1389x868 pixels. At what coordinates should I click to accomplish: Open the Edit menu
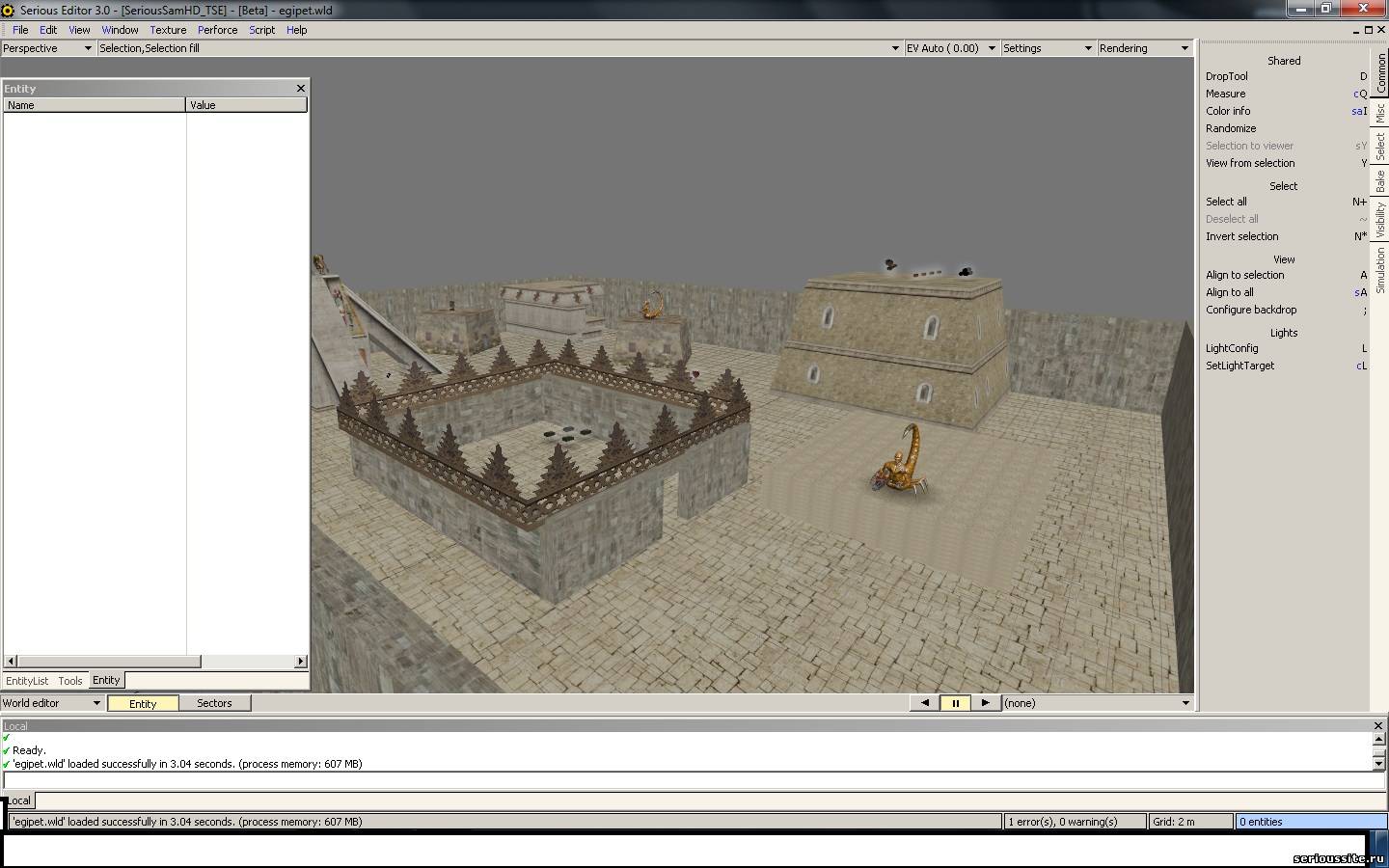pyautogui.click(x=48, y=30)
